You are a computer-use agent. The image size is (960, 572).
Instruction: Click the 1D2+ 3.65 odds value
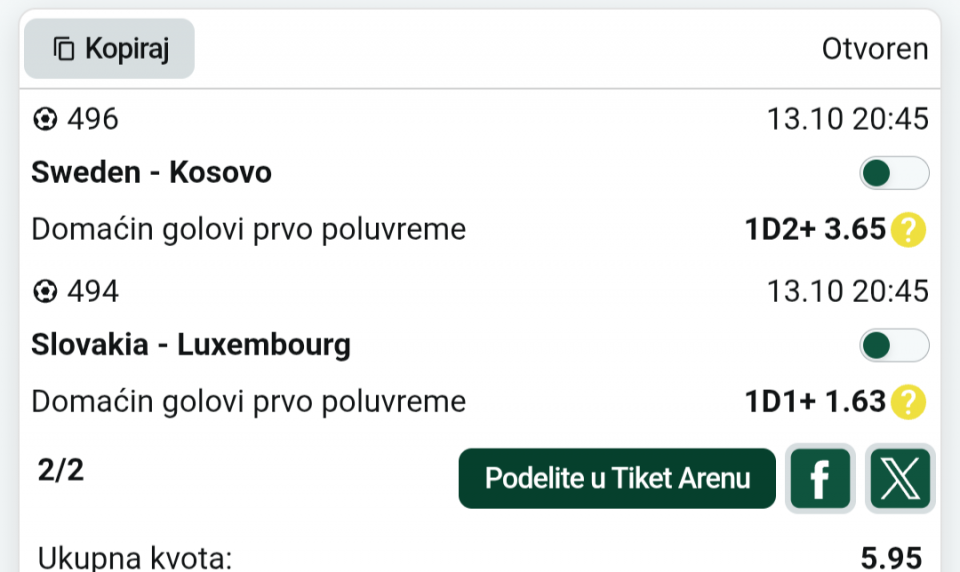(815, 230)
